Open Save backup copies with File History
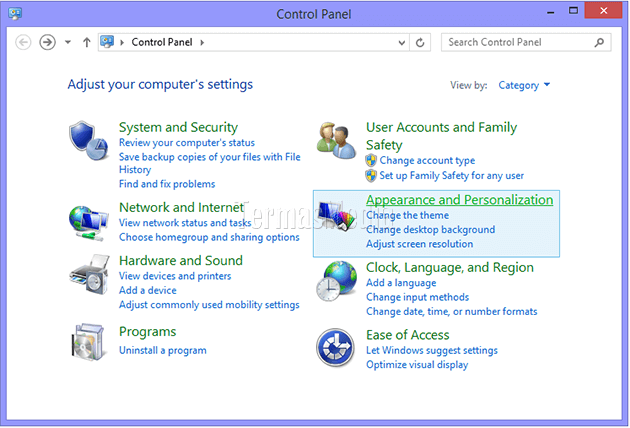Screen dimensions: 630x428 point(210,163)
